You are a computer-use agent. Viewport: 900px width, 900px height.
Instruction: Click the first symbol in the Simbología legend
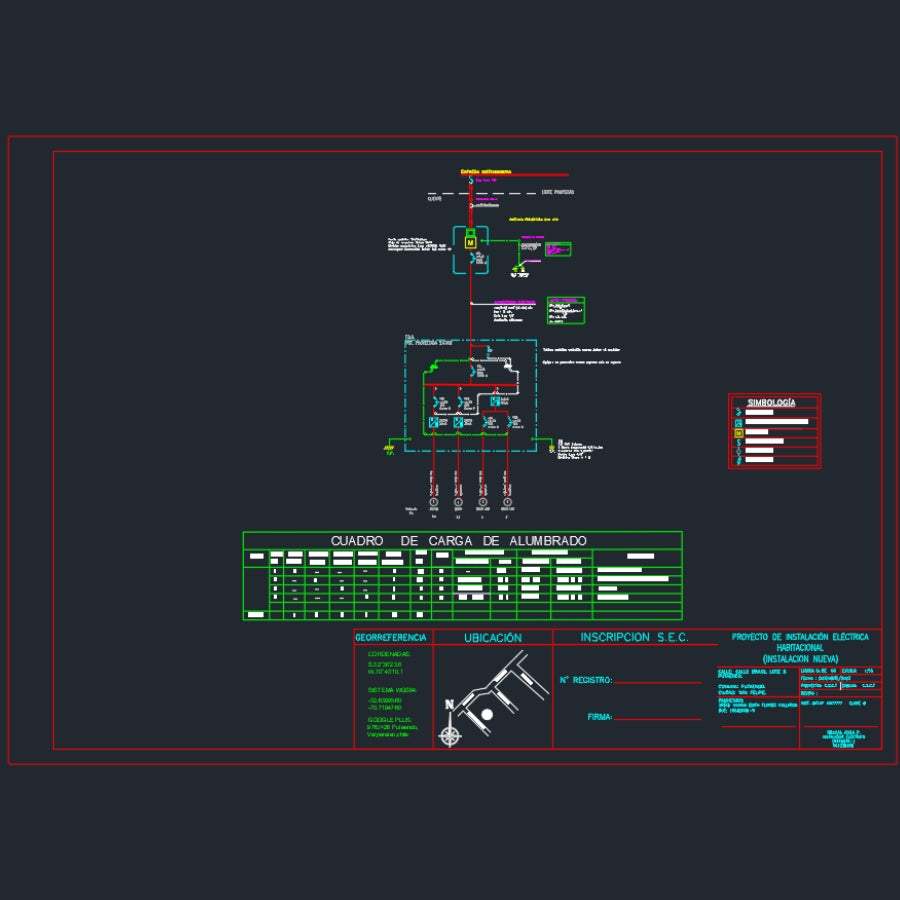point(739,411)
